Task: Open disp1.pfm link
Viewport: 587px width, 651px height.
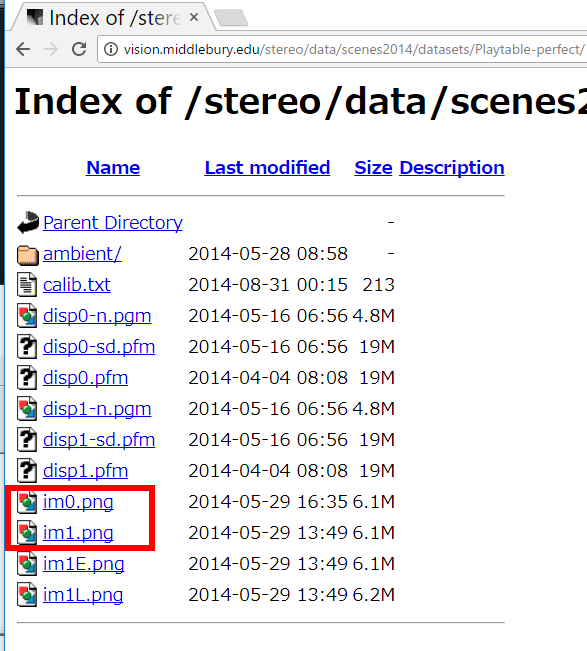Action: pos(86,471)
